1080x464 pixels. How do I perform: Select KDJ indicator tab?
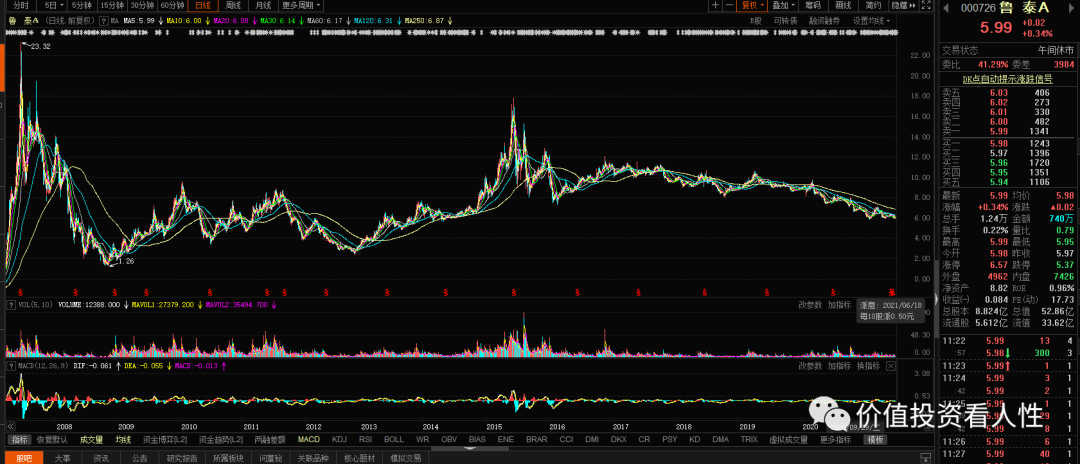click(340, 439)
